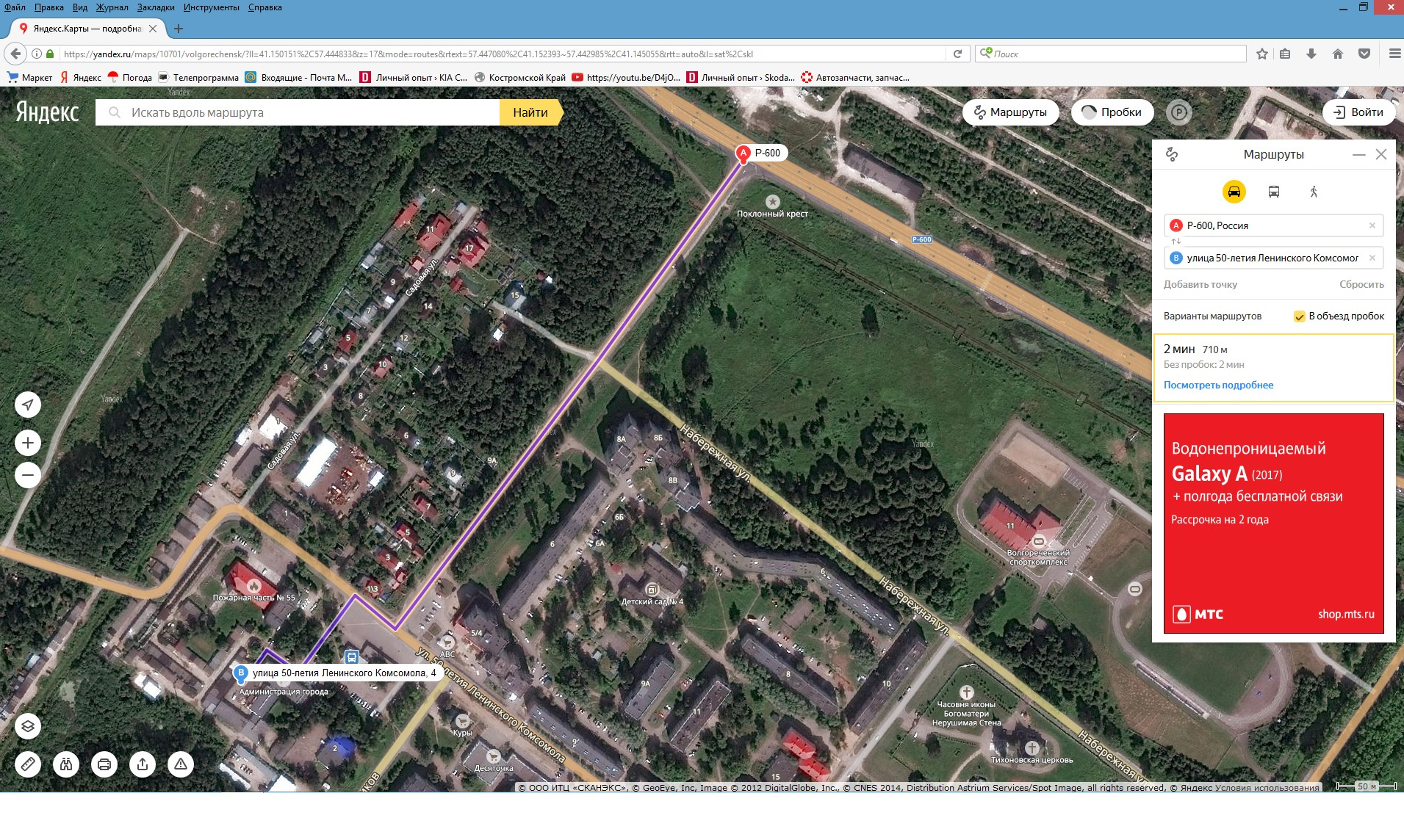Focus the browser Поиск search box
The image size is (1404, 840).
point(1111,54)
